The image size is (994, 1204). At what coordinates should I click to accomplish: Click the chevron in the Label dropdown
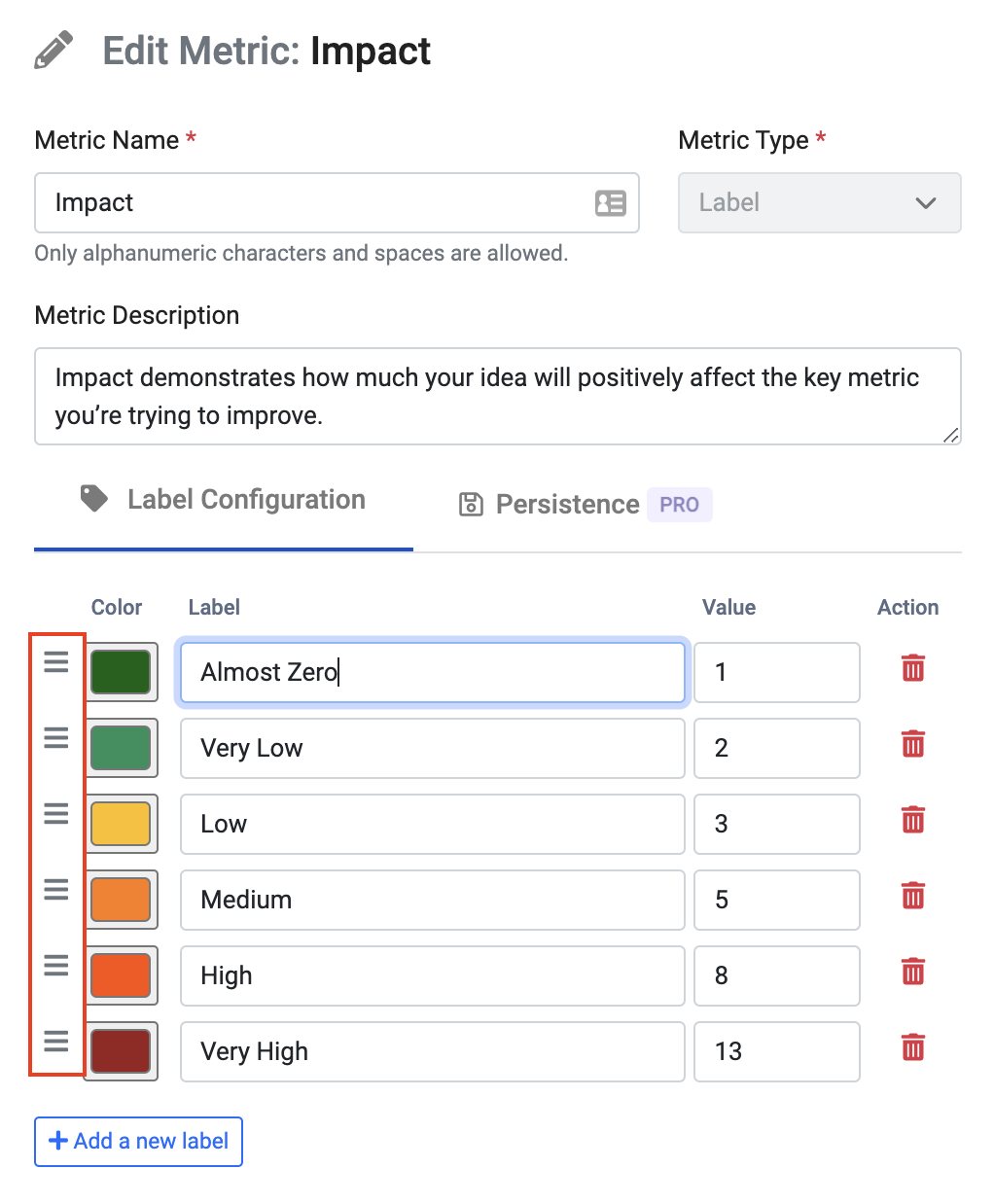pos(924,203)
